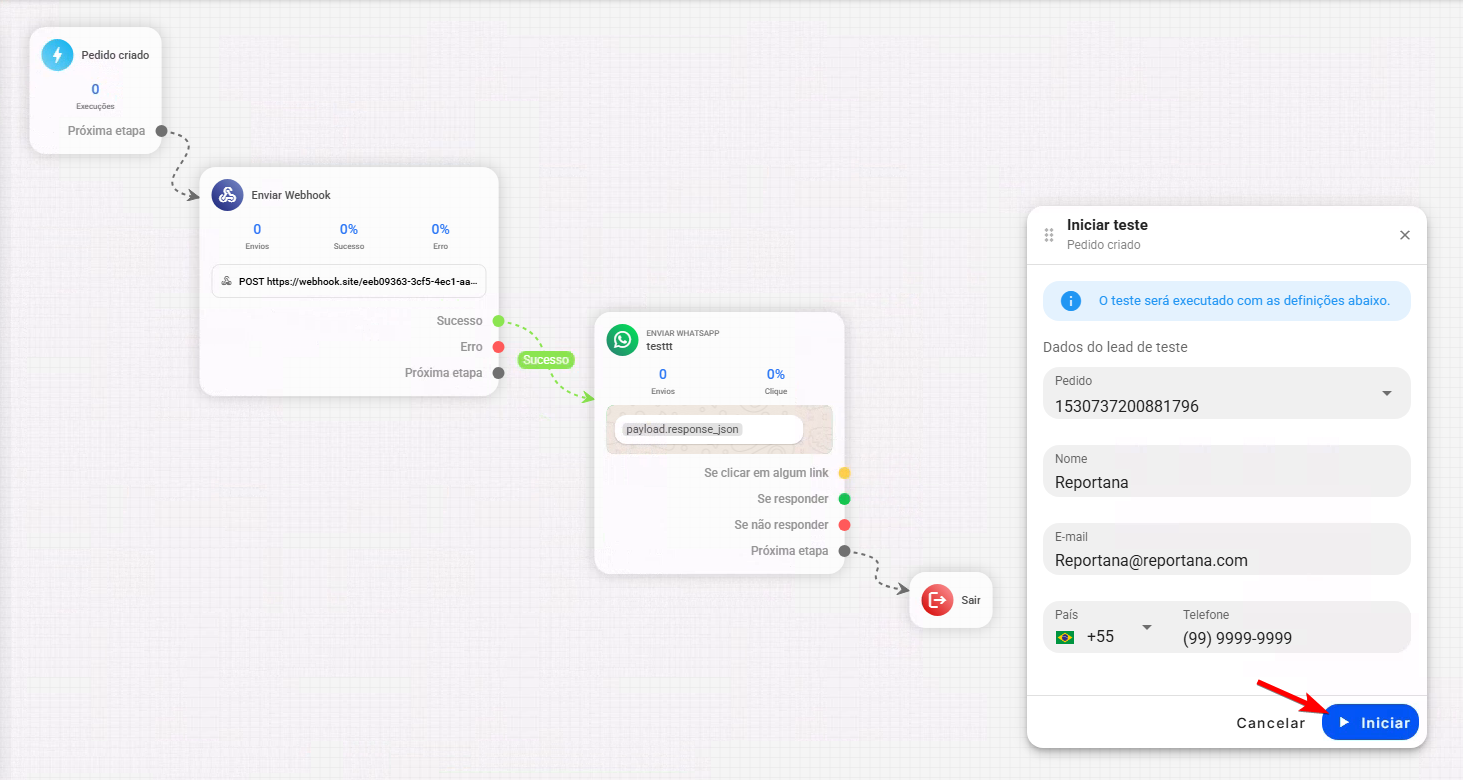This screenshot has height=780, width=1463.
Task: Click the yellow Se clicar em algum link dot
Action: (845, 473)
